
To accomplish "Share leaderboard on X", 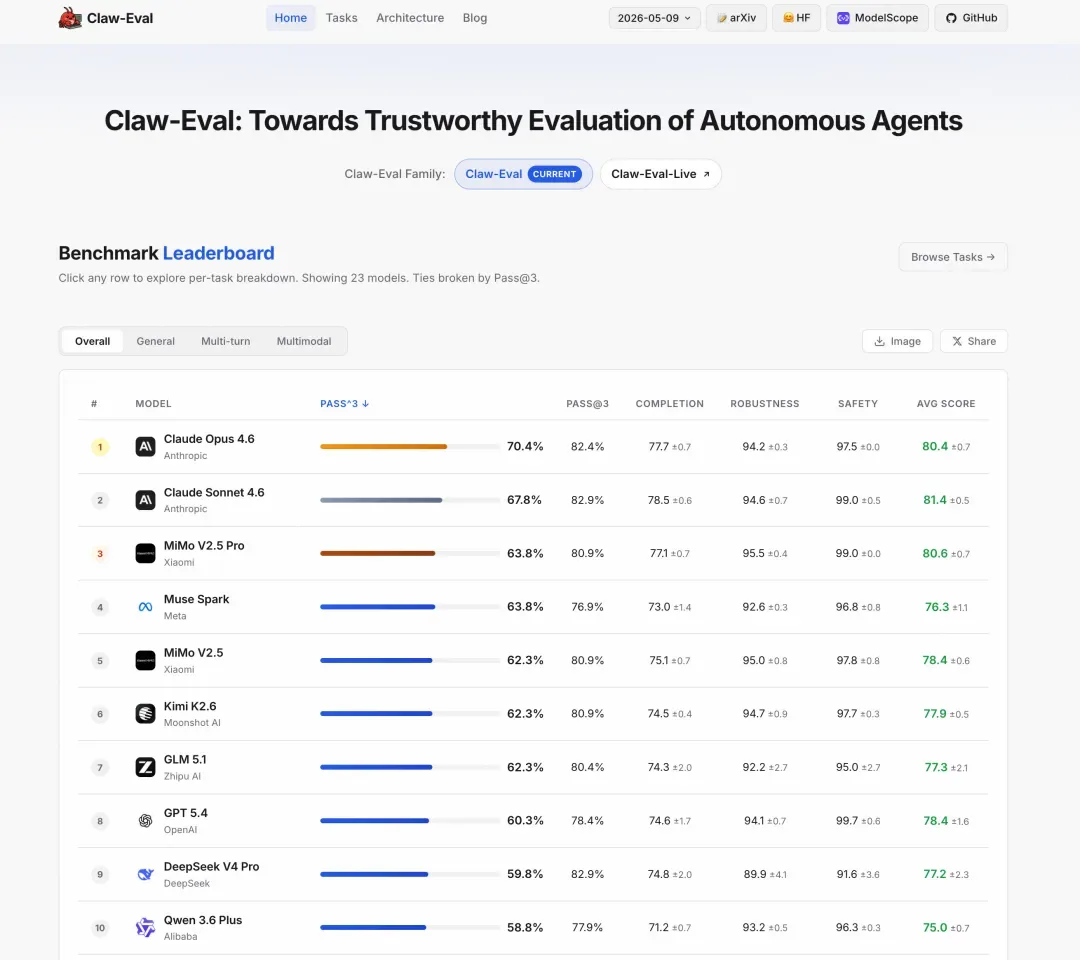I will pos(974,341).
